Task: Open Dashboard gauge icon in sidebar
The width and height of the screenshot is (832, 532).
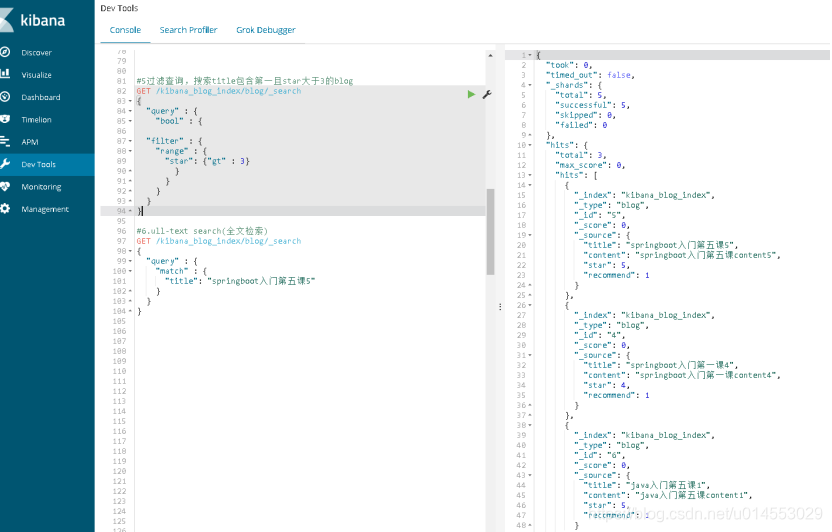Action: pos(5,97)
